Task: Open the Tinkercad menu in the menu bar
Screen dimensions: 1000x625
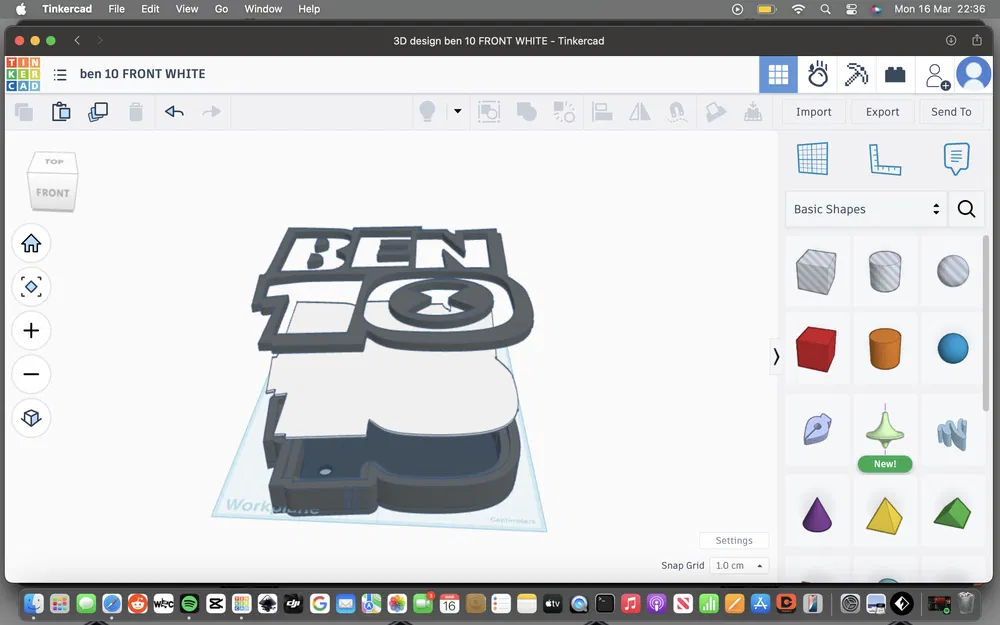Action: [67, 9]
